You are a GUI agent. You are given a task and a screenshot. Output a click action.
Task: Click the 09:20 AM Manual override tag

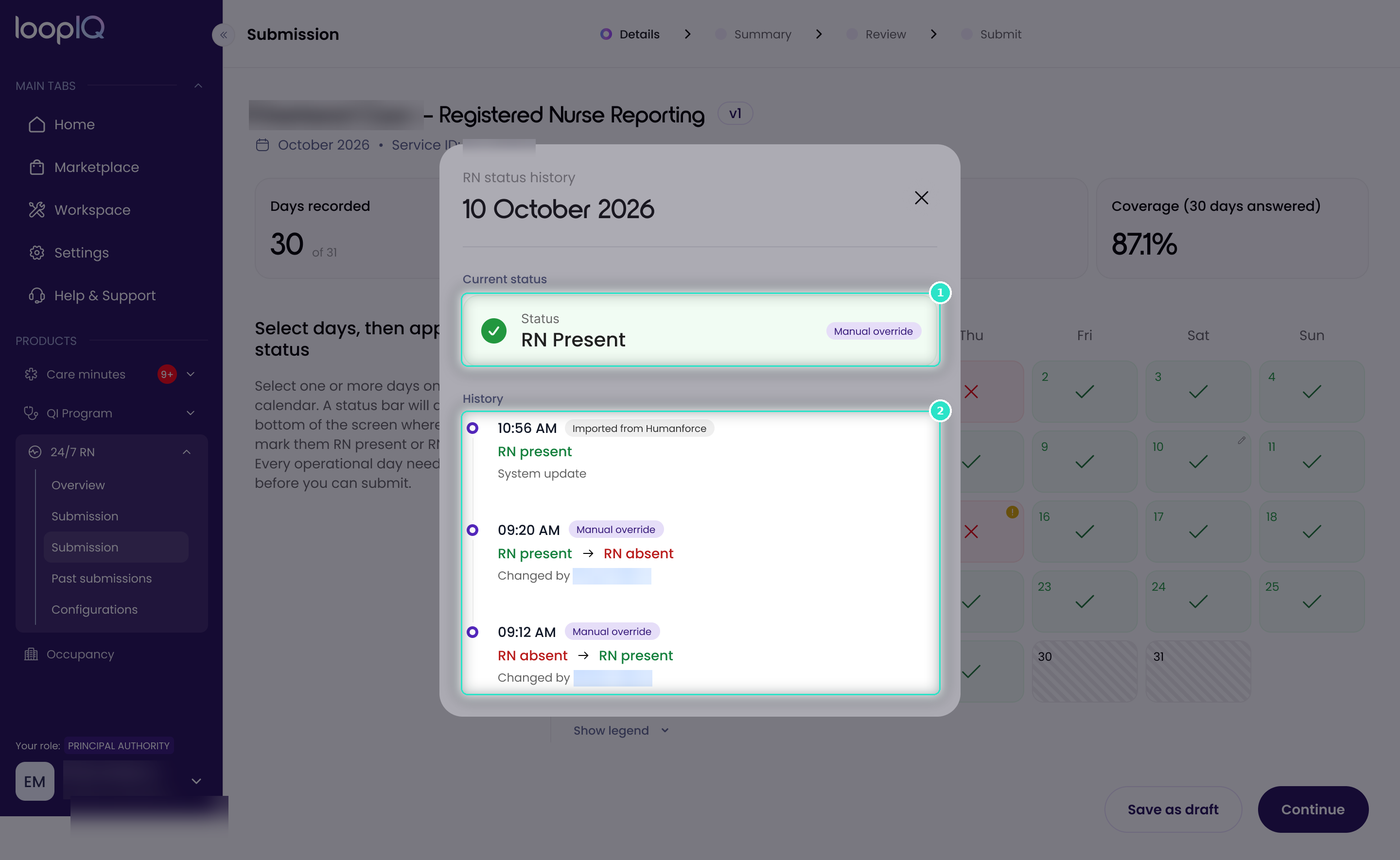[616, 530]
